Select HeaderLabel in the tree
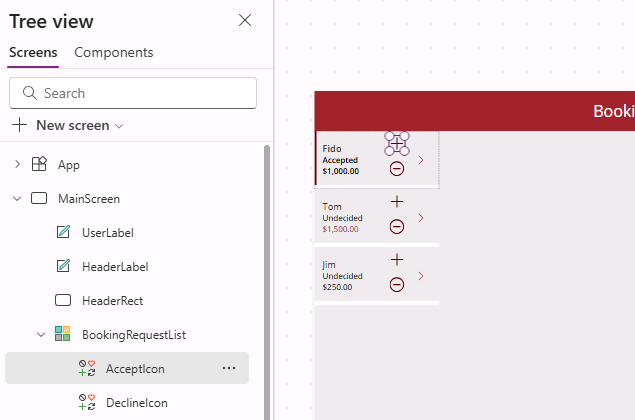The height and width of the screenshot is (420, 635). pyautogui.click(x=114, y=266)
